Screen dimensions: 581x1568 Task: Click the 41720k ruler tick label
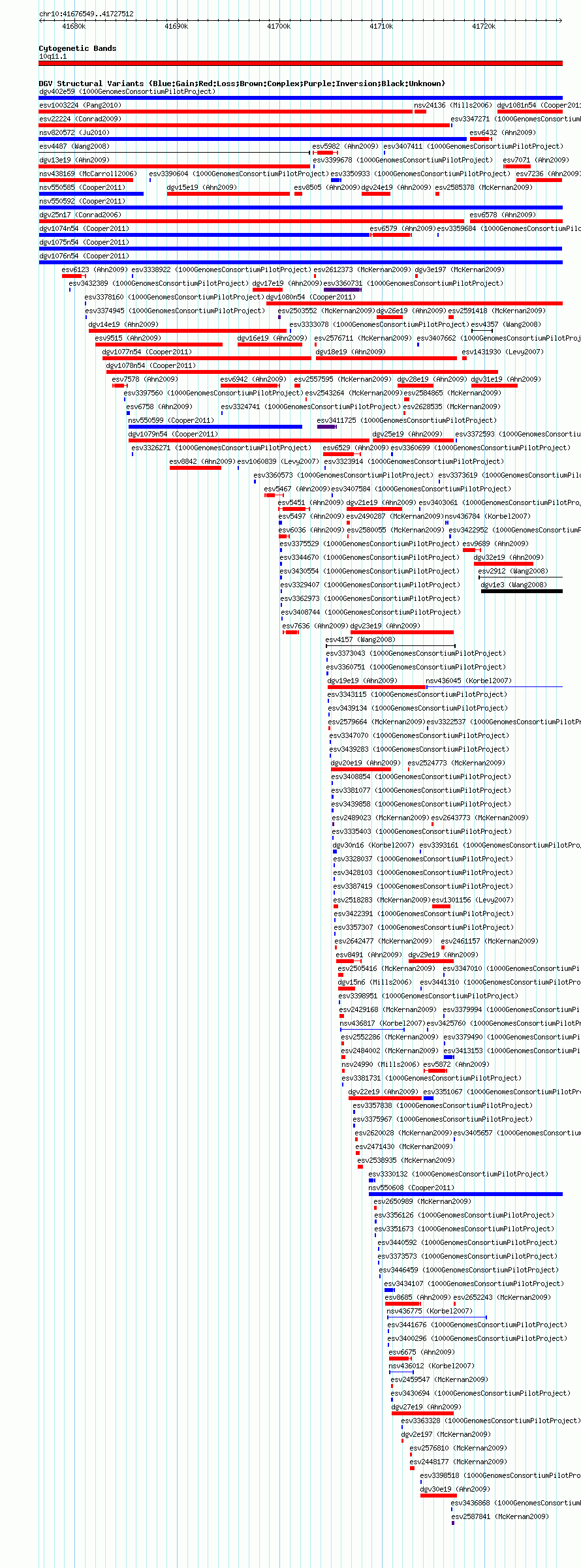[x=484, y=26]
